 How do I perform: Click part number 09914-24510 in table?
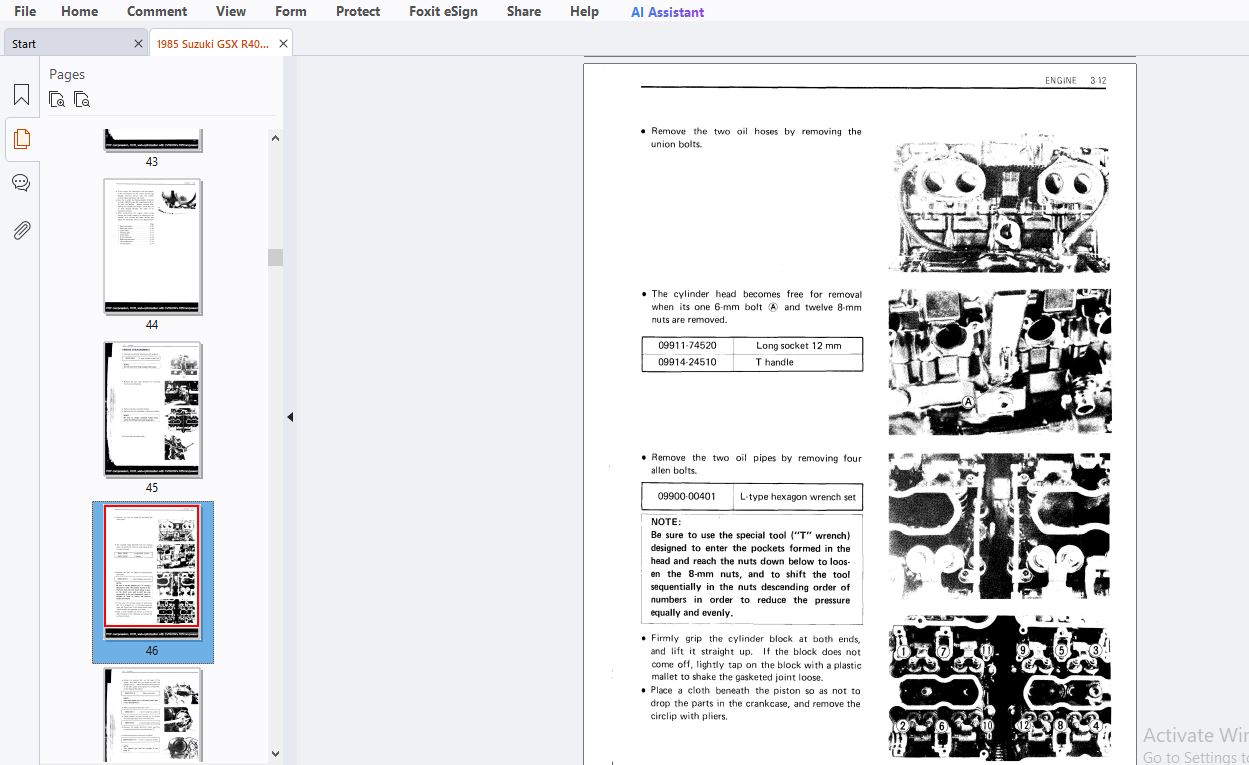pyautogui.click(x=687, y=362)
